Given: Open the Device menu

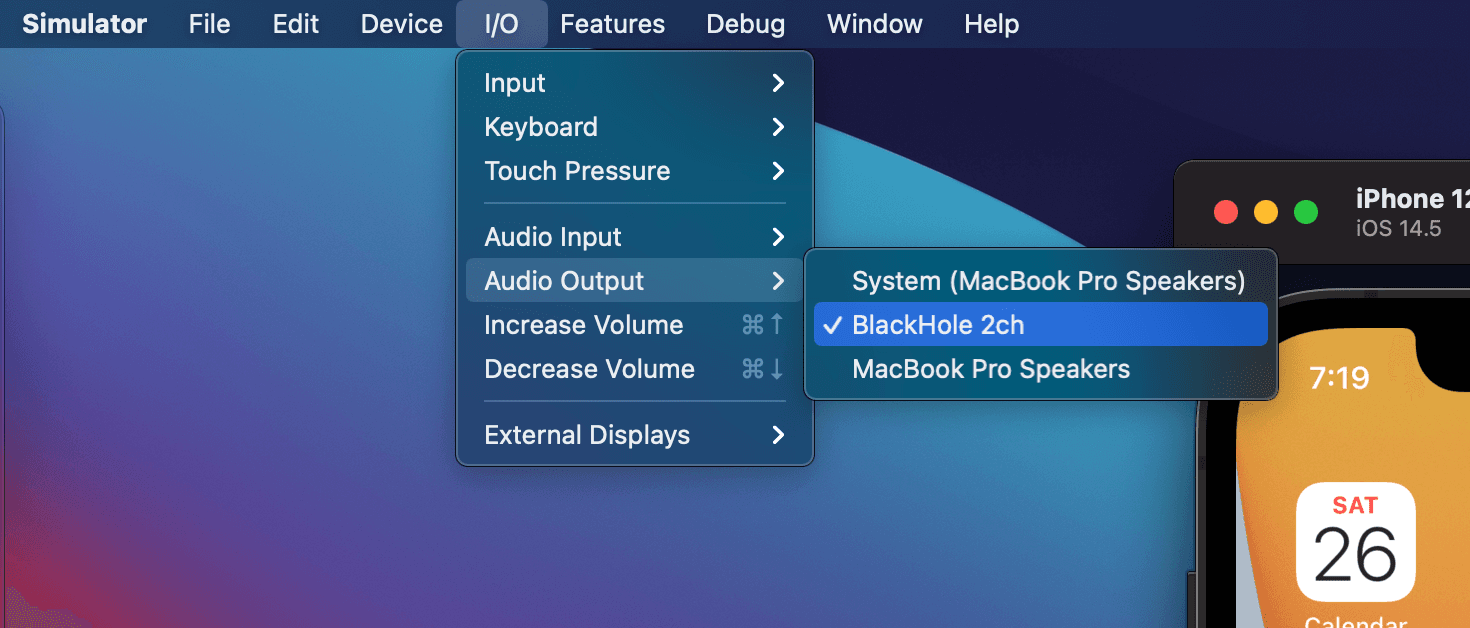Looking at the screenshot, I should tap(401, 24).
